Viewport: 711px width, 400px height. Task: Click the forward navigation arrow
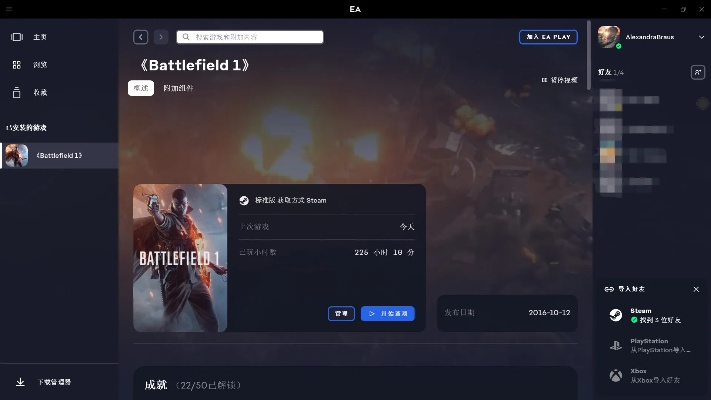(161, 37)
